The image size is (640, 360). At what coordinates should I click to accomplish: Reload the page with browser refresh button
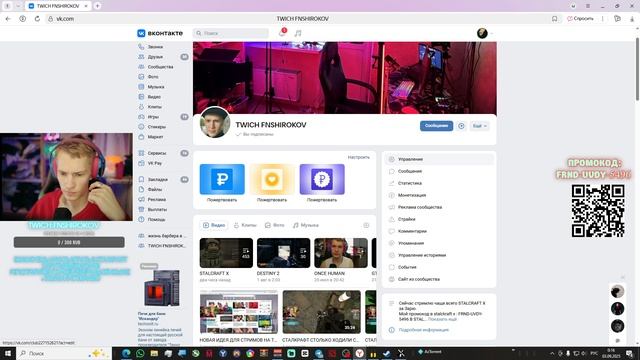(37, 19)
